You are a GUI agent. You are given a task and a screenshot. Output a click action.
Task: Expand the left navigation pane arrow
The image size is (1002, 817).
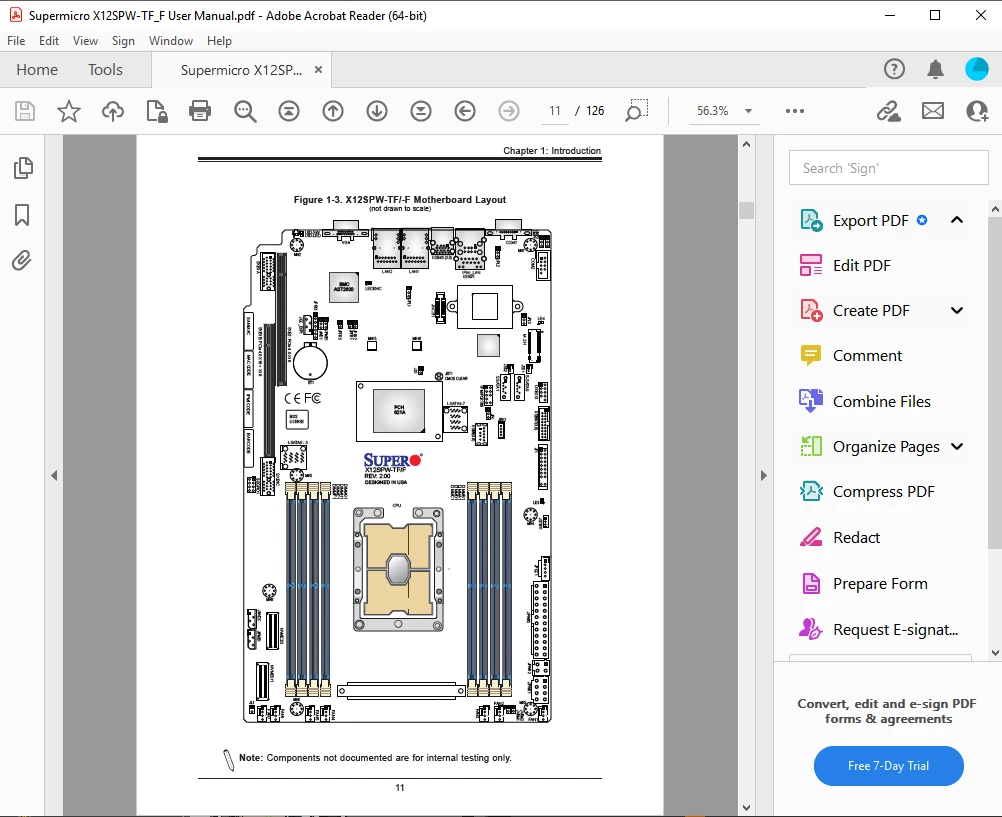[54, 476]
